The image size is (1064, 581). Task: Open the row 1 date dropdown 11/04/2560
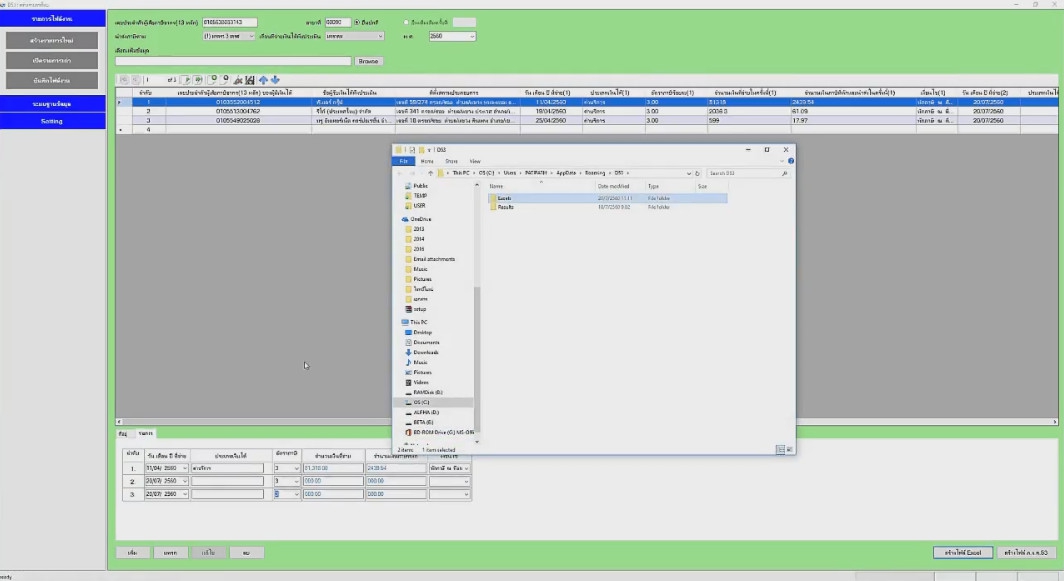pyautogui.click(x=185, y=468)
